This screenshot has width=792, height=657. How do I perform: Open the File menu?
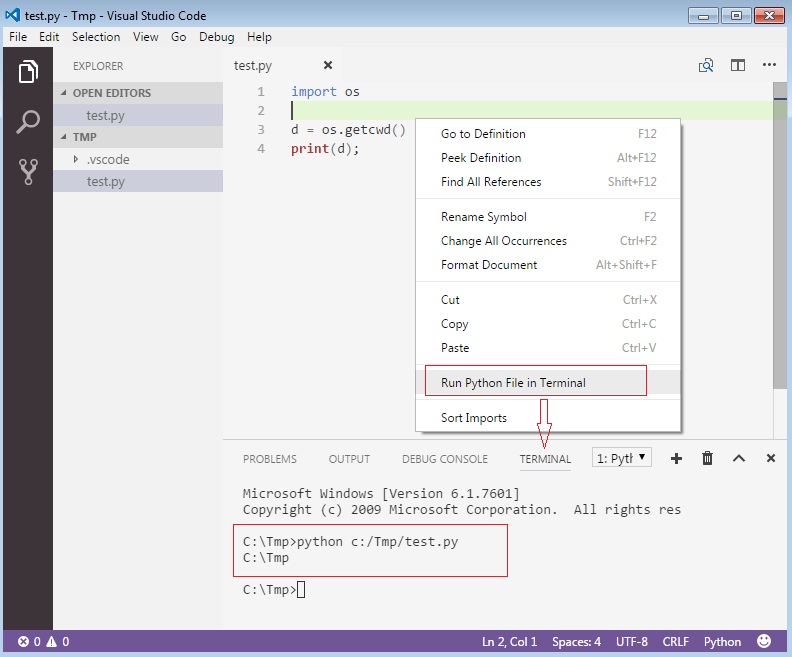click(x=18, y=37)
